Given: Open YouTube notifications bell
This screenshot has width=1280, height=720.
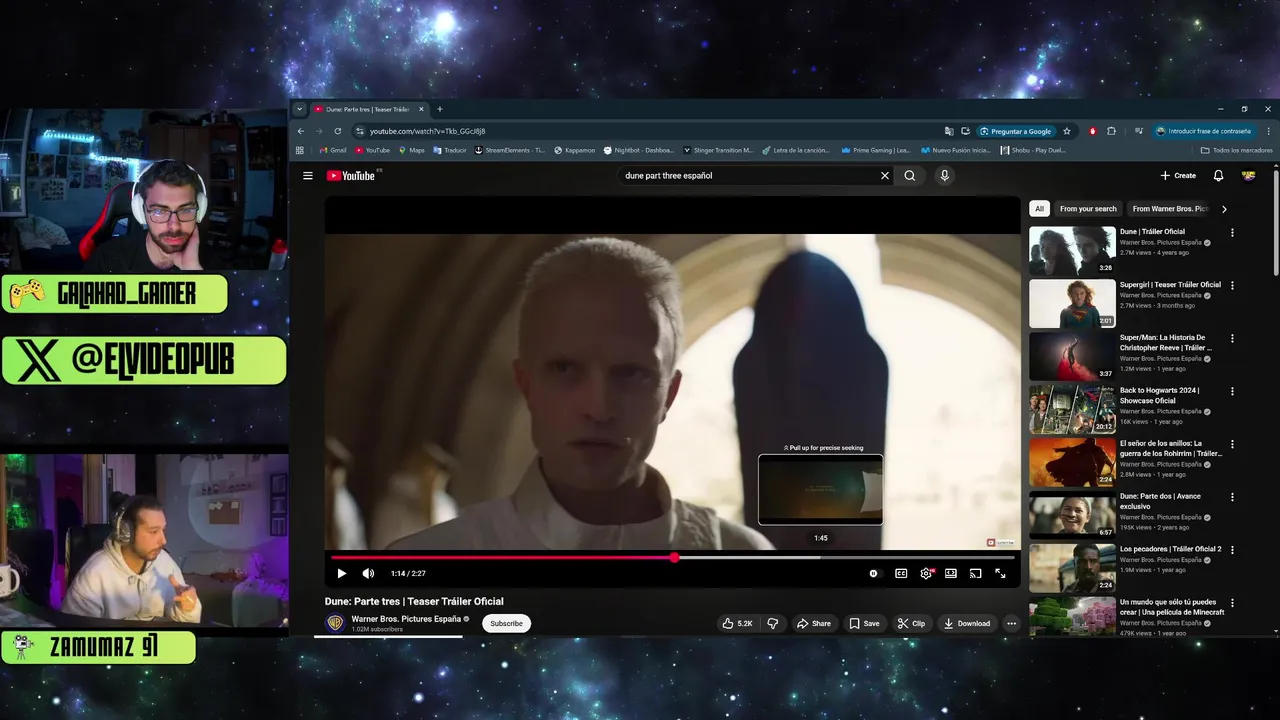Looking at the screenshot, I should point(1218,176).
